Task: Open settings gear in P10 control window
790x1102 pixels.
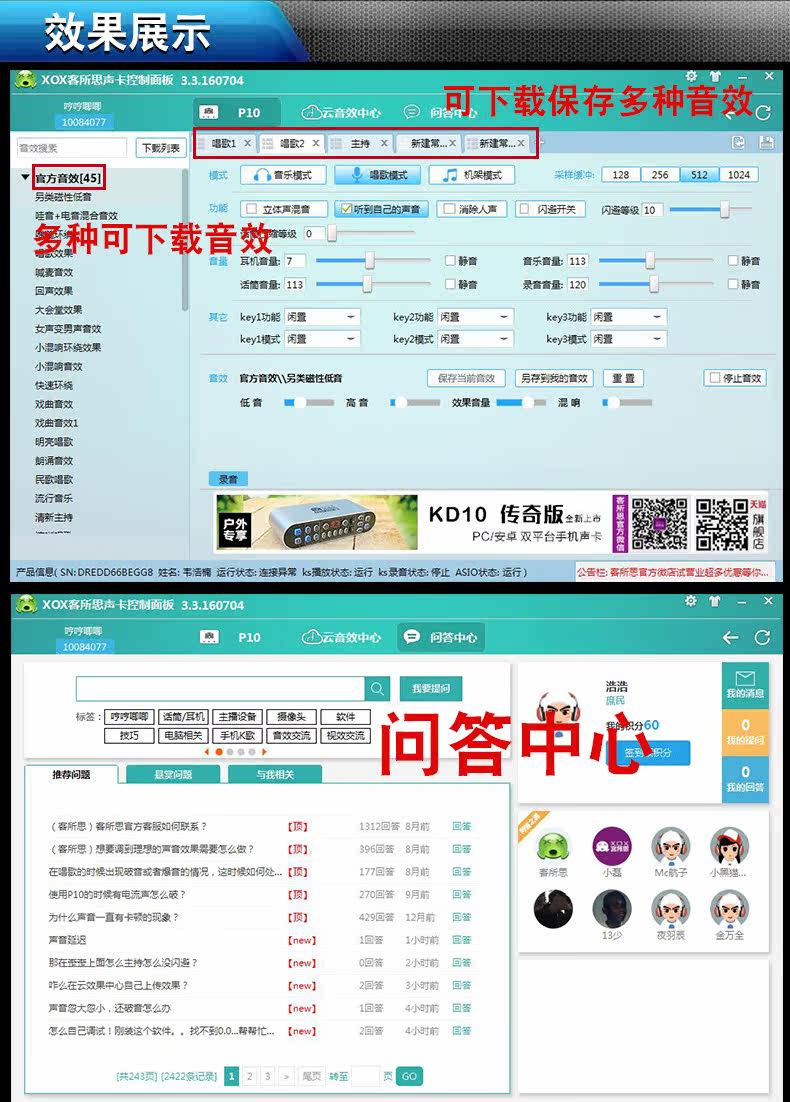Action: coord(692,76)
